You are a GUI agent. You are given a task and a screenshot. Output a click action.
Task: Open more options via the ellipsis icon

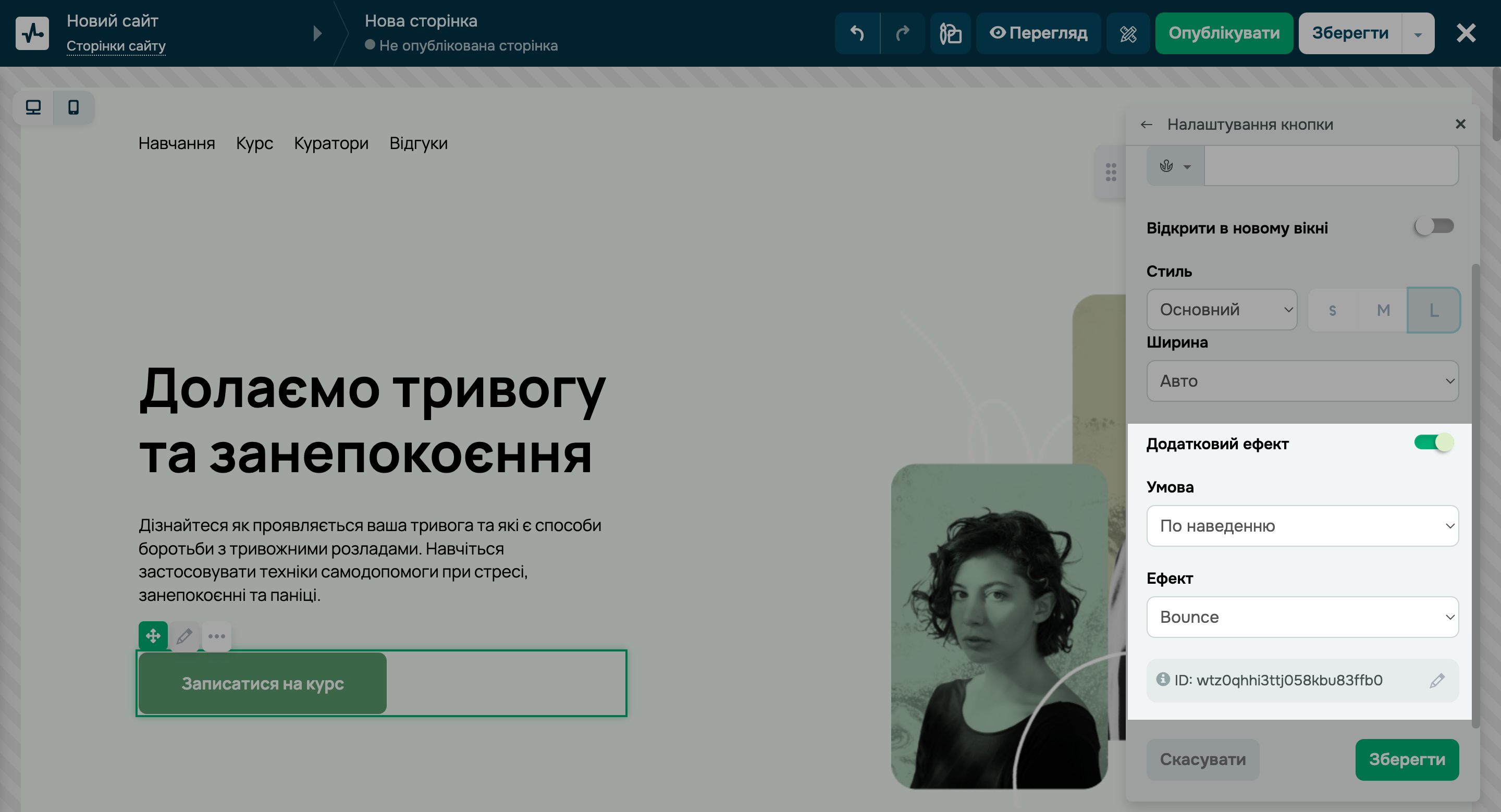point(217,635)
